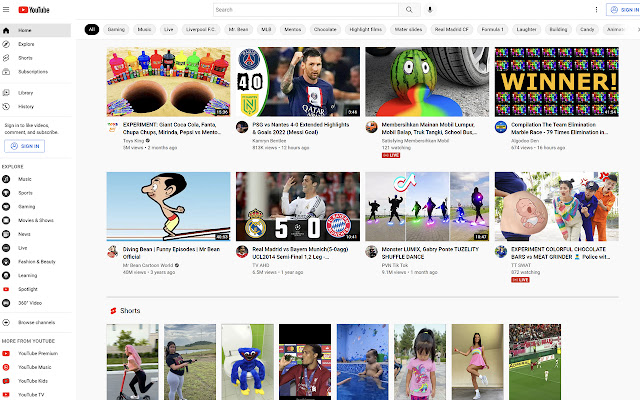The height and width of the screenshot is (400, 640).
Task: Open the 360° Video category
Action: tap(36, 303)
